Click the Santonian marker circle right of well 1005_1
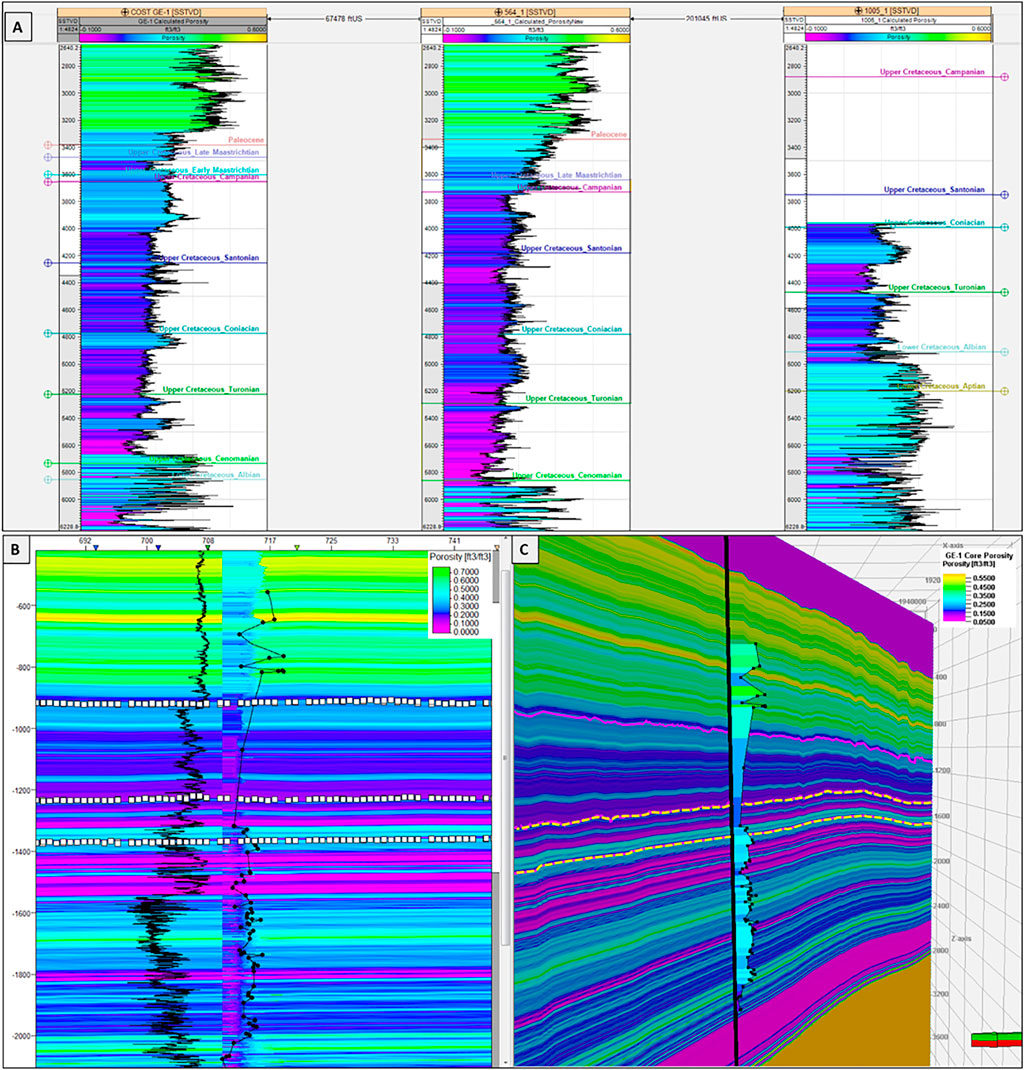 tap(1004, 195)
